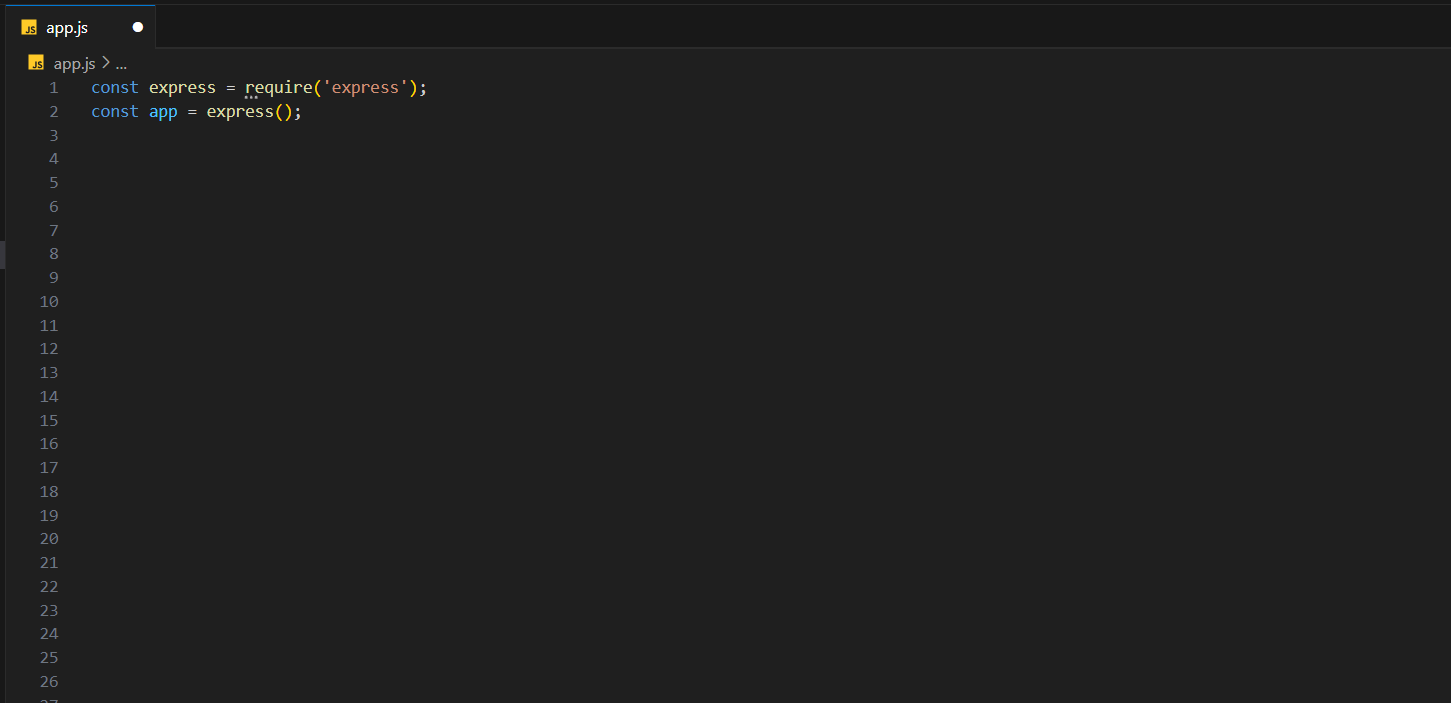Click the app variable on line 2

point(163,111)
